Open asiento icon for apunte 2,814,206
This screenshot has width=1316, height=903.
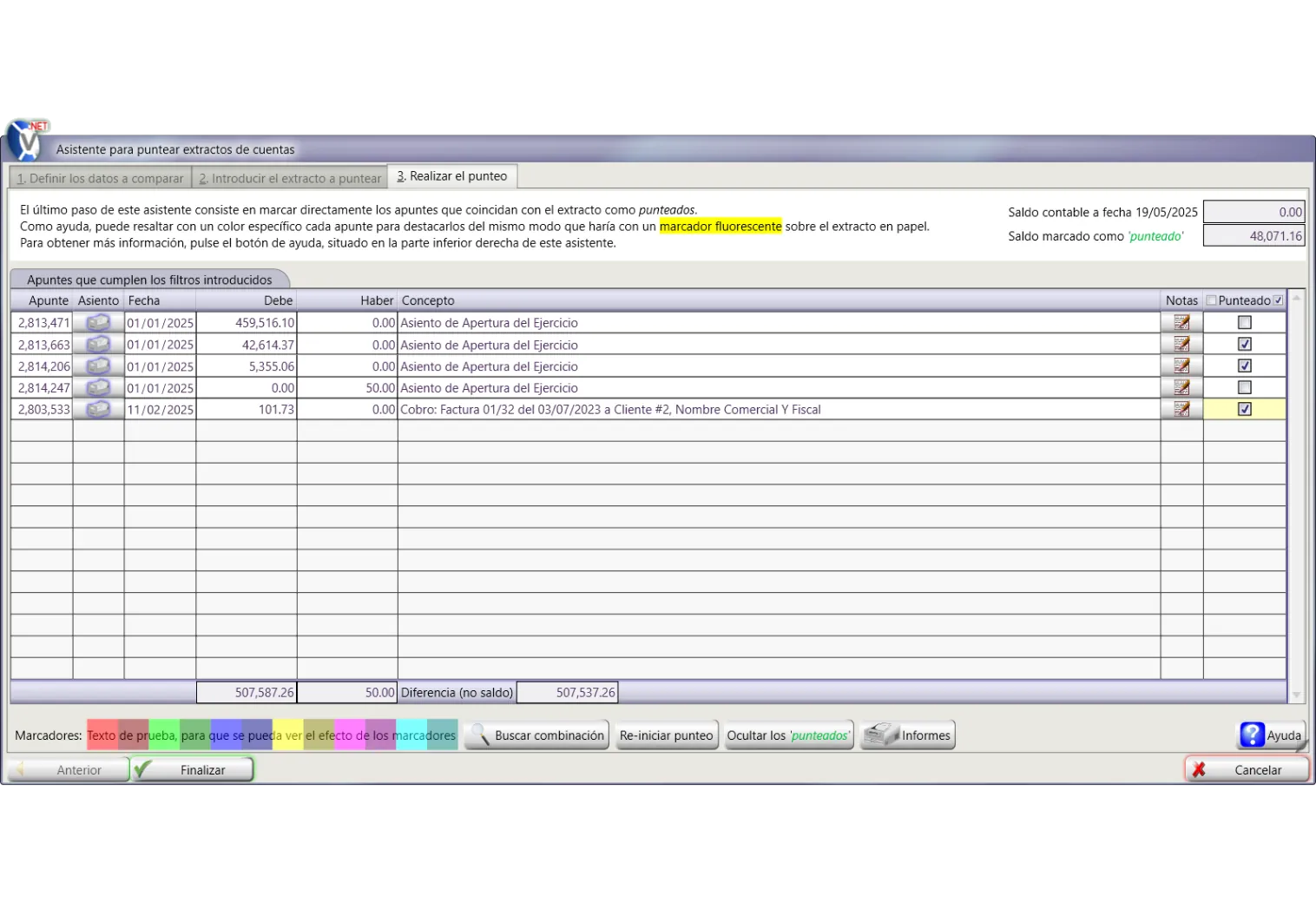[98, 366]
